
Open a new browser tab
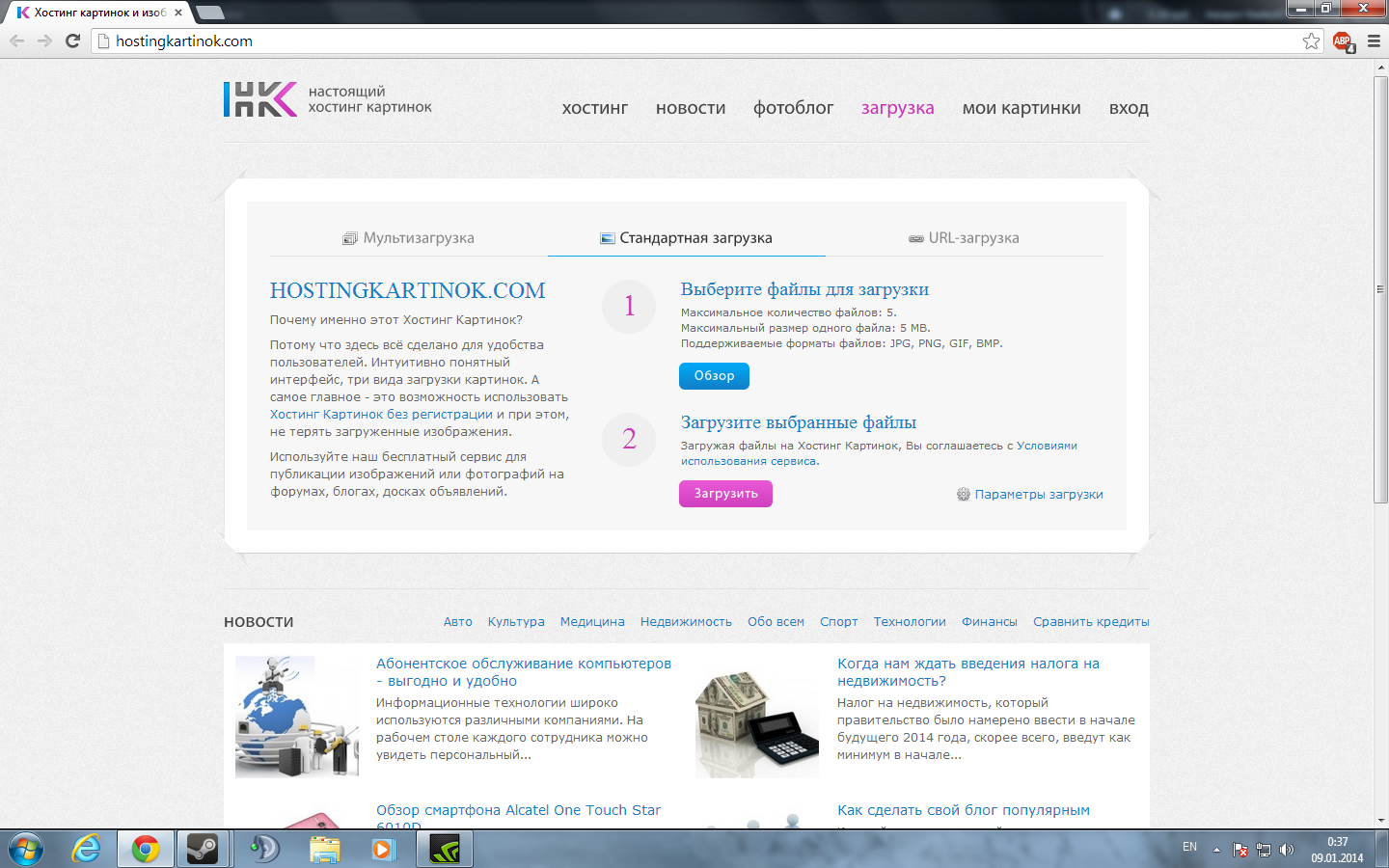(x=209, y=13)
